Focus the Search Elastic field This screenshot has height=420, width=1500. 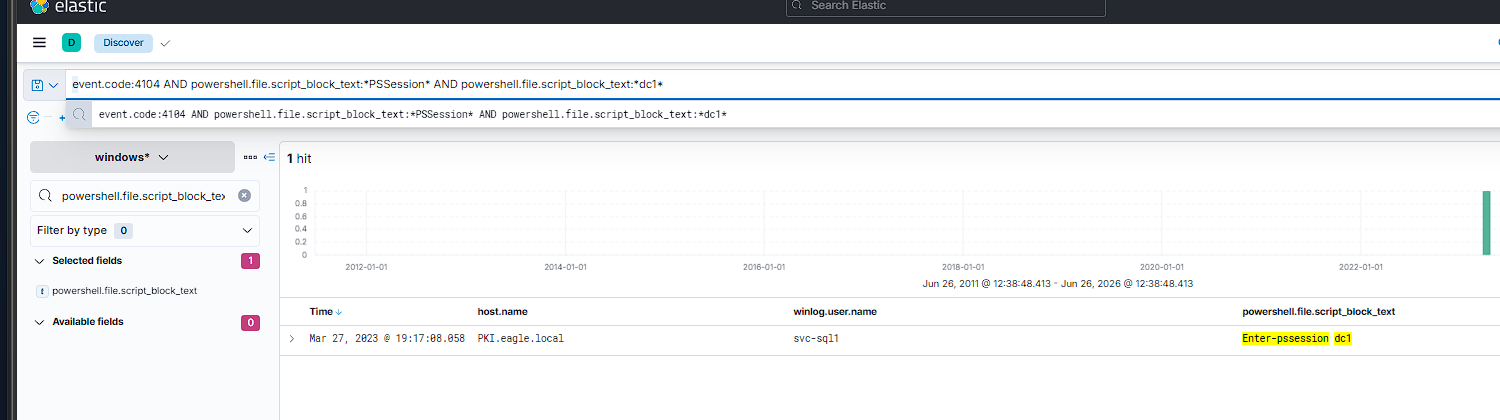[945, 6]
